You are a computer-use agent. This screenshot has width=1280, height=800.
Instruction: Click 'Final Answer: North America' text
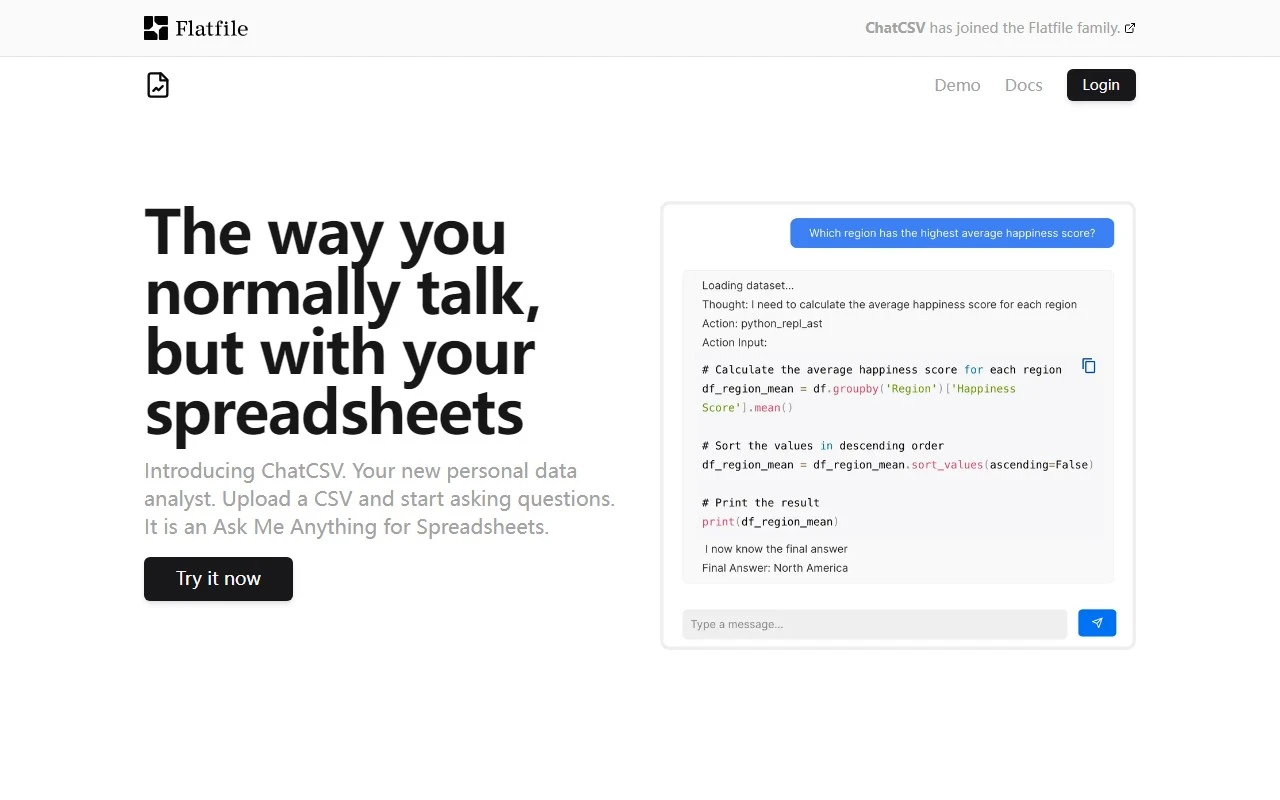pos(775,568)
